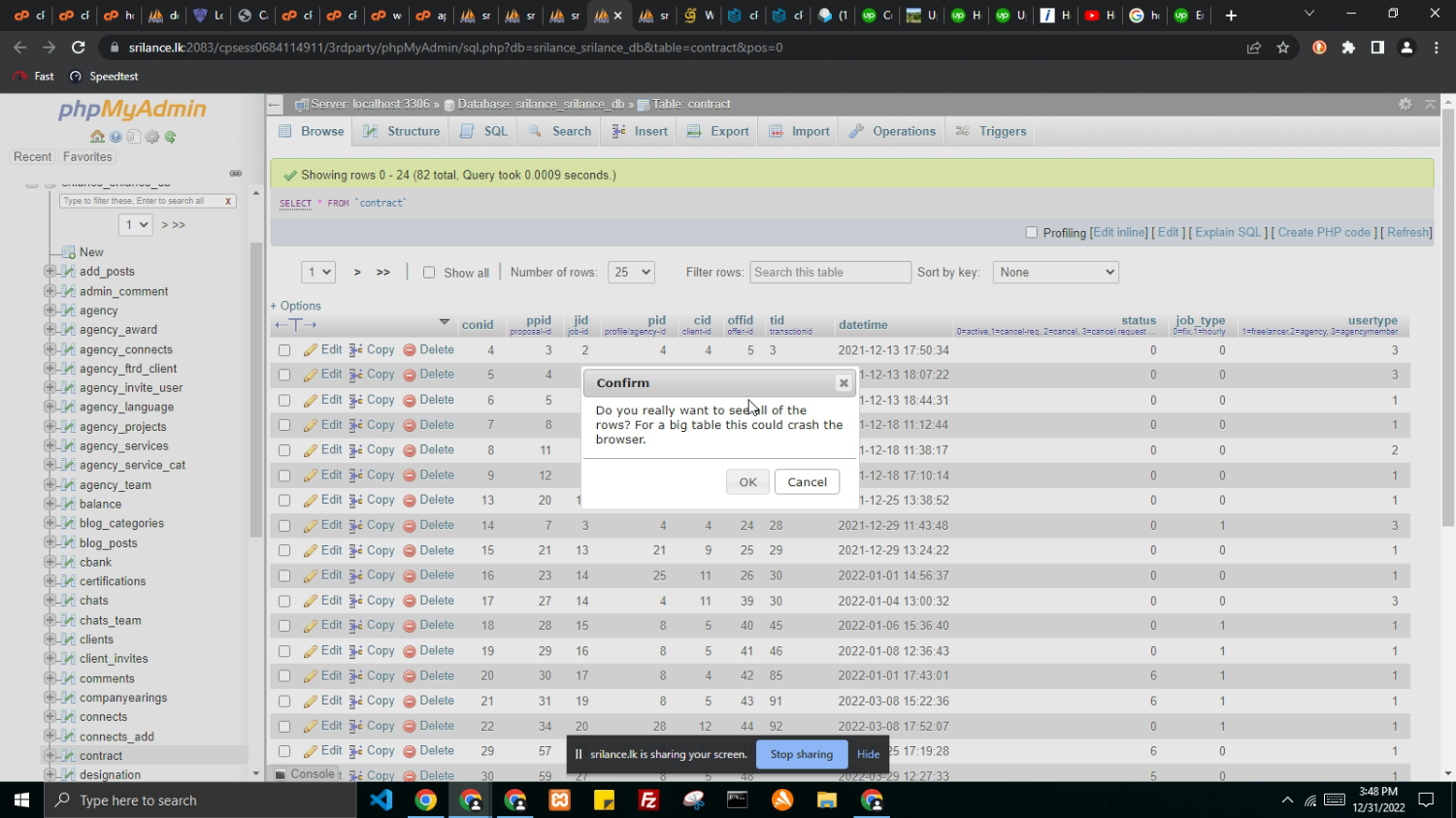Toggle the Show all checkbox

click(x=429, y=273)
